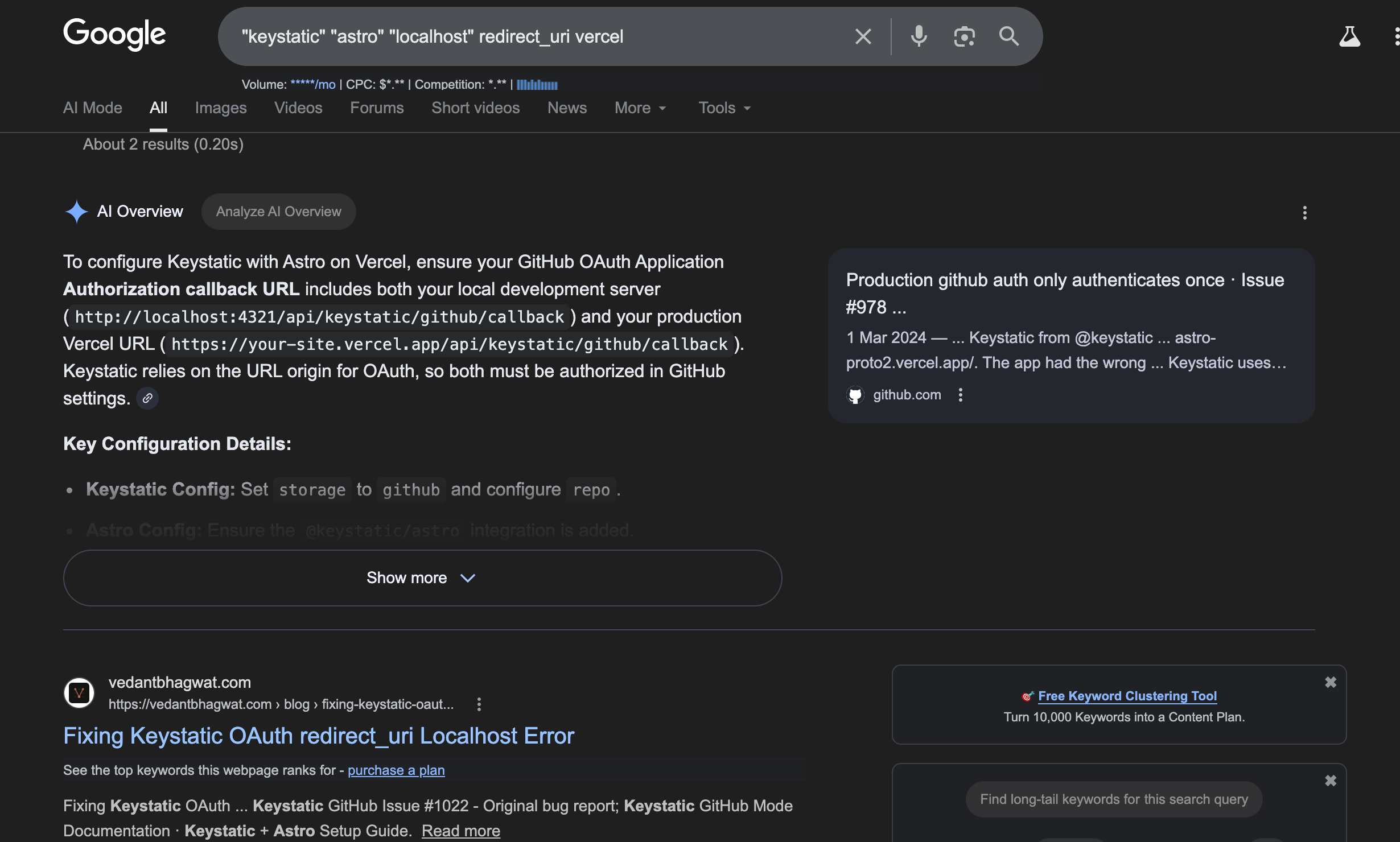Screen dimensions: 1400x842
Task: Open the Forums tab
Action: [x=377, y=108]
